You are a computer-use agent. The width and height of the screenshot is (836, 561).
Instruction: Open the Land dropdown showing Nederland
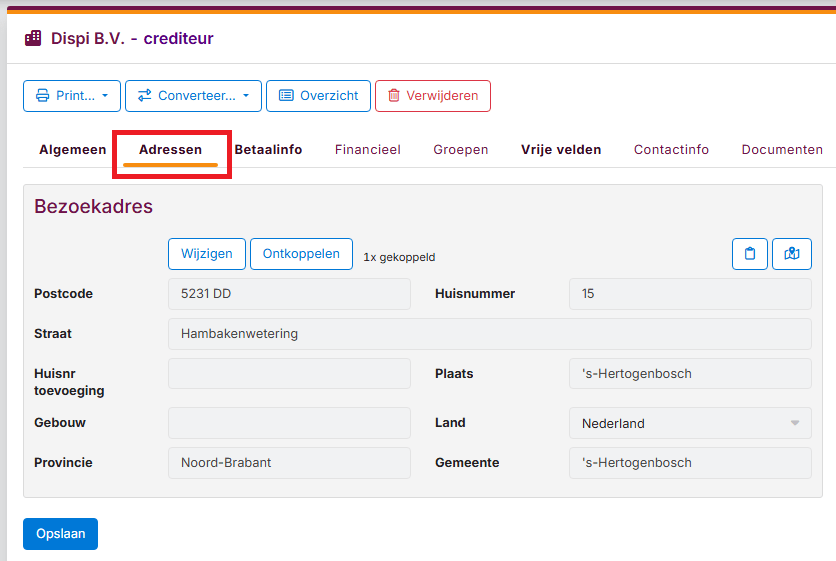pyautogui.click(x=690, y=423)
